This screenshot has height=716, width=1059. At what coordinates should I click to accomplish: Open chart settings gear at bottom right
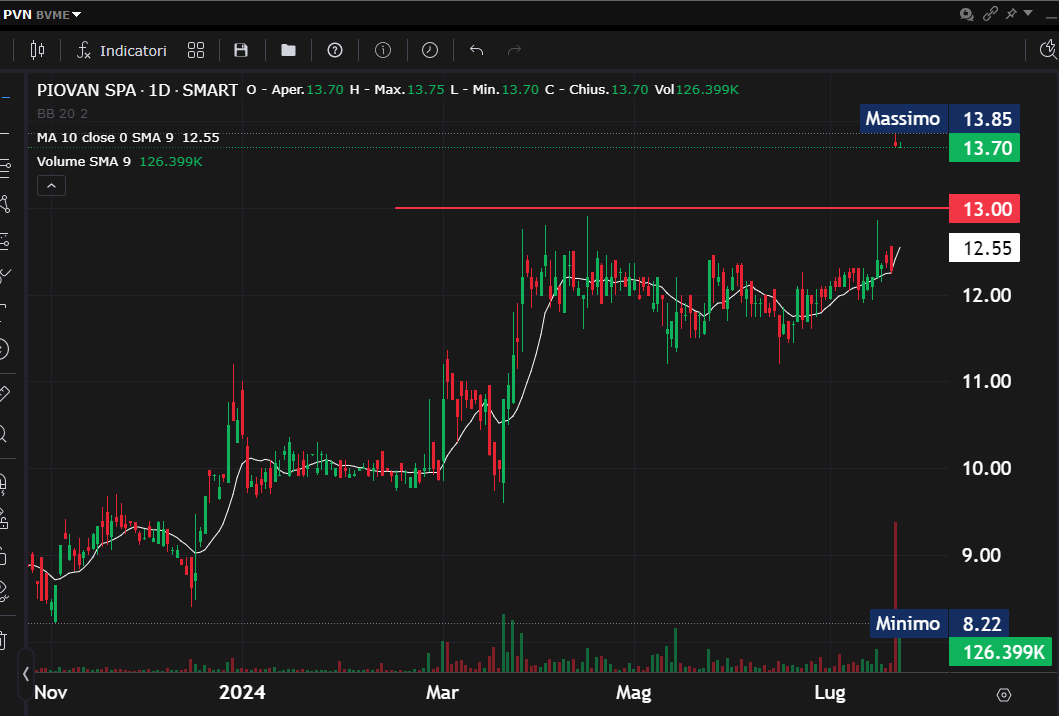(x=1004, y=695)
